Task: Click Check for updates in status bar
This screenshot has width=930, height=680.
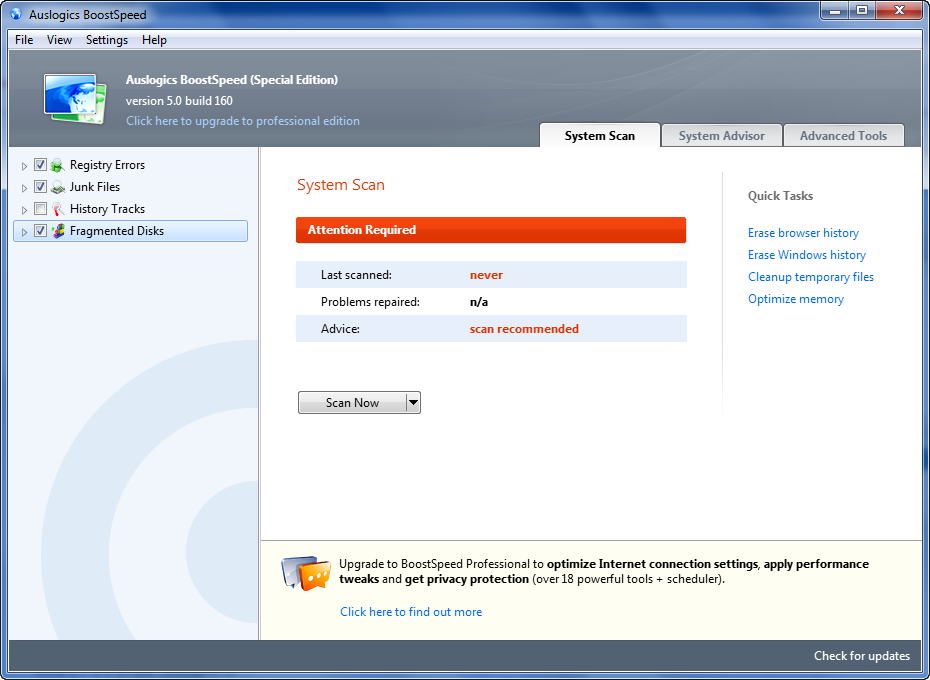Action: tap(862, 656)
